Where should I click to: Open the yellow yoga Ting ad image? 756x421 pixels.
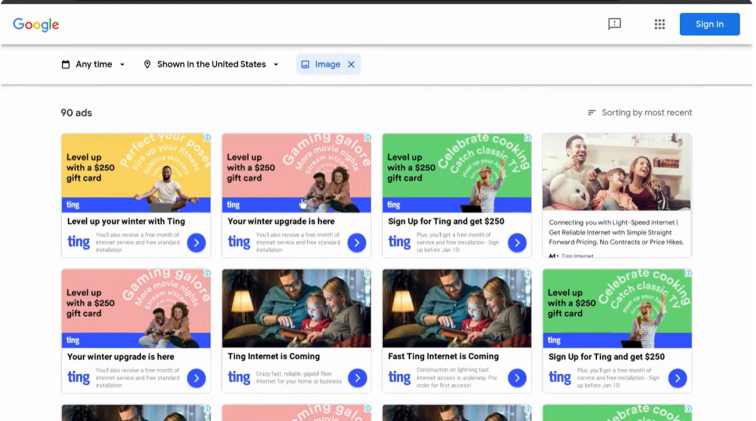click(x=136, y=173)
